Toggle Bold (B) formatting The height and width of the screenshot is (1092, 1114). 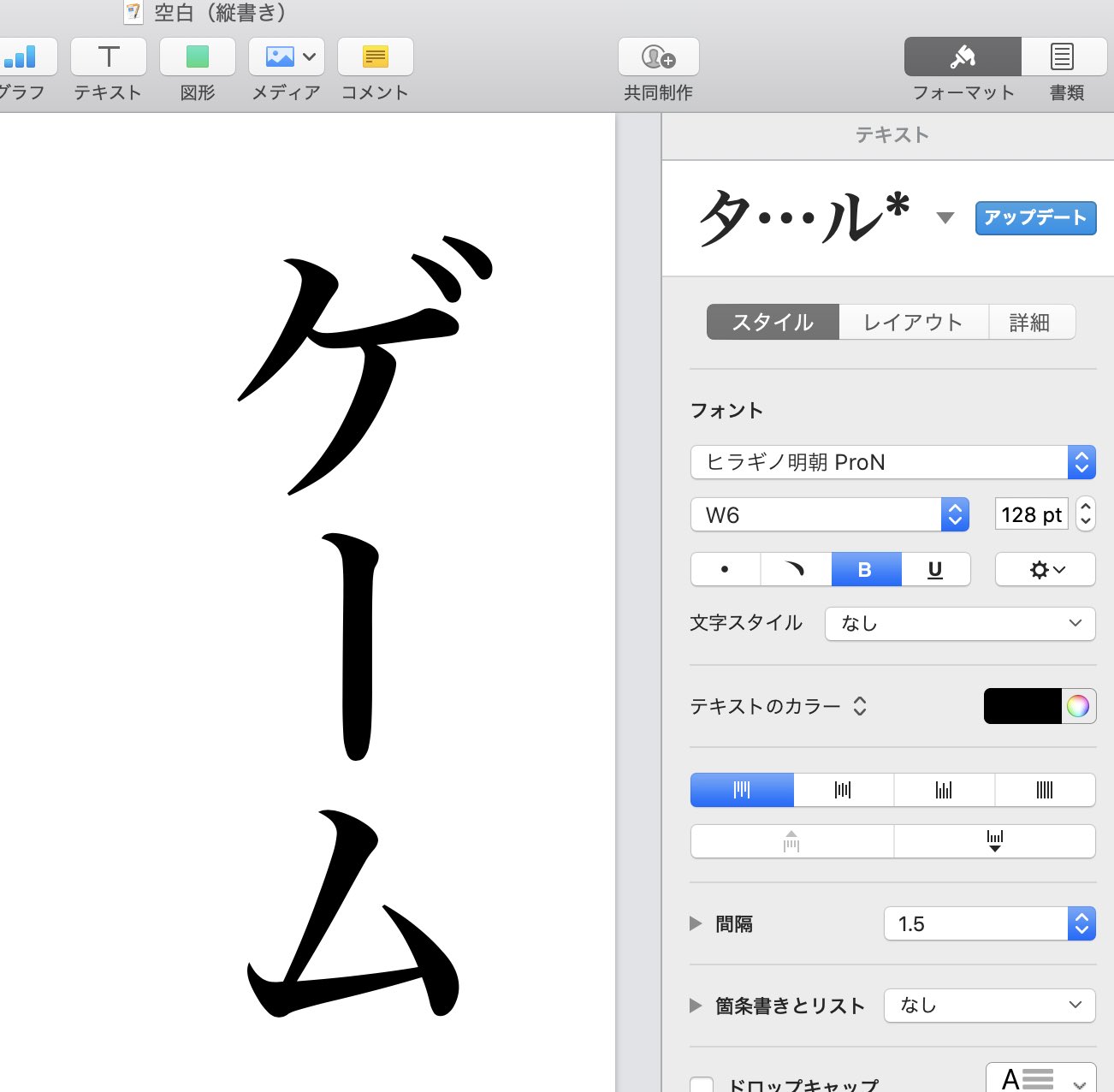coord(866,569)
